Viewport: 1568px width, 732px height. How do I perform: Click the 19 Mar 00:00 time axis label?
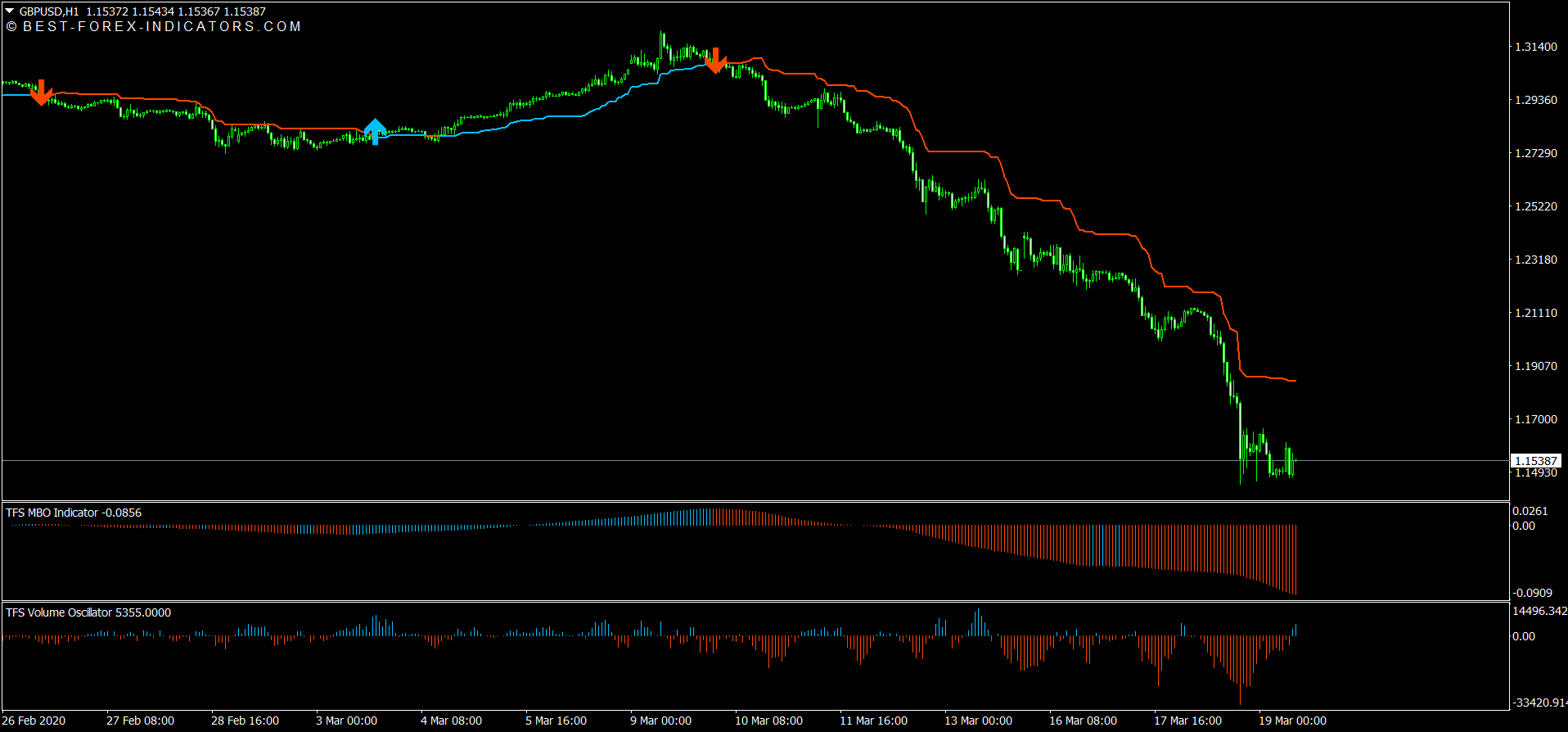[x=1292, y=721]
